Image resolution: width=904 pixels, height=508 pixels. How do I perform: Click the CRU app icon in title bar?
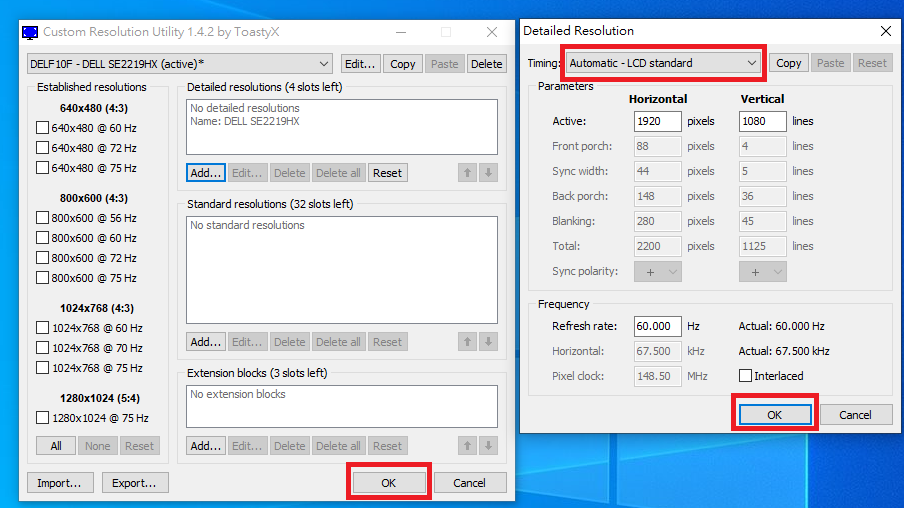30,32
